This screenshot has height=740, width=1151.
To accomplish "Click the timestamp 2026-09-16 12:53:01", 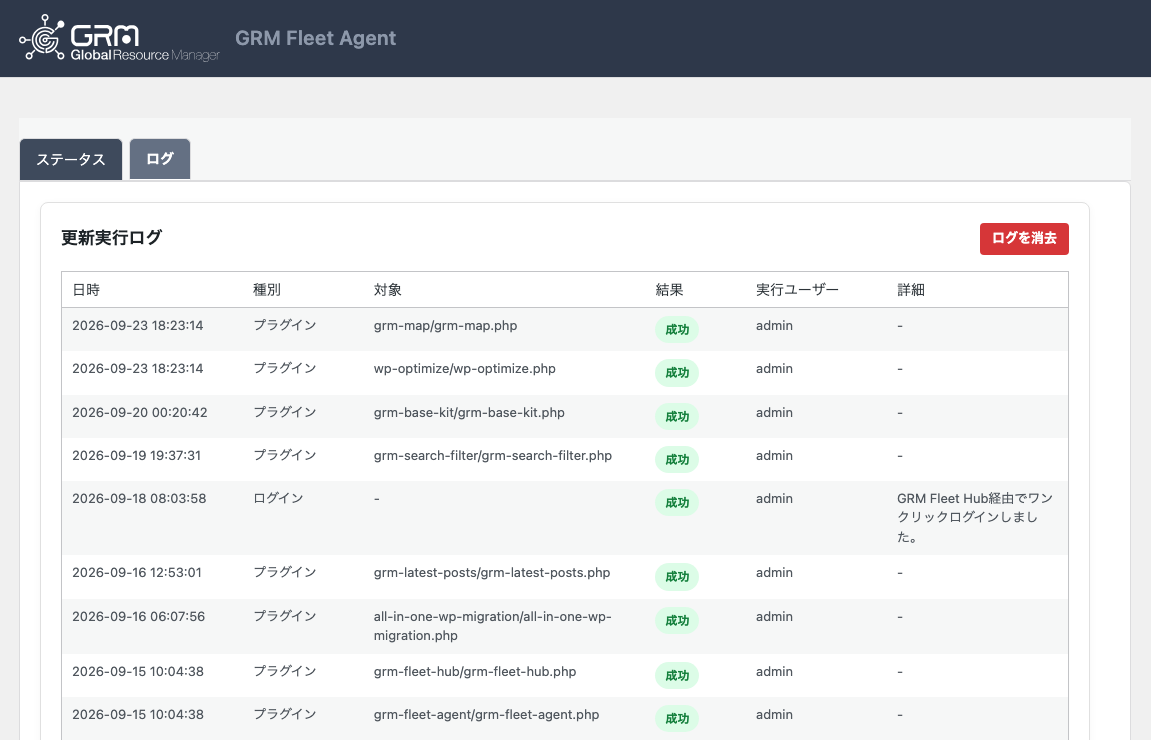I will tap(137, 573).
